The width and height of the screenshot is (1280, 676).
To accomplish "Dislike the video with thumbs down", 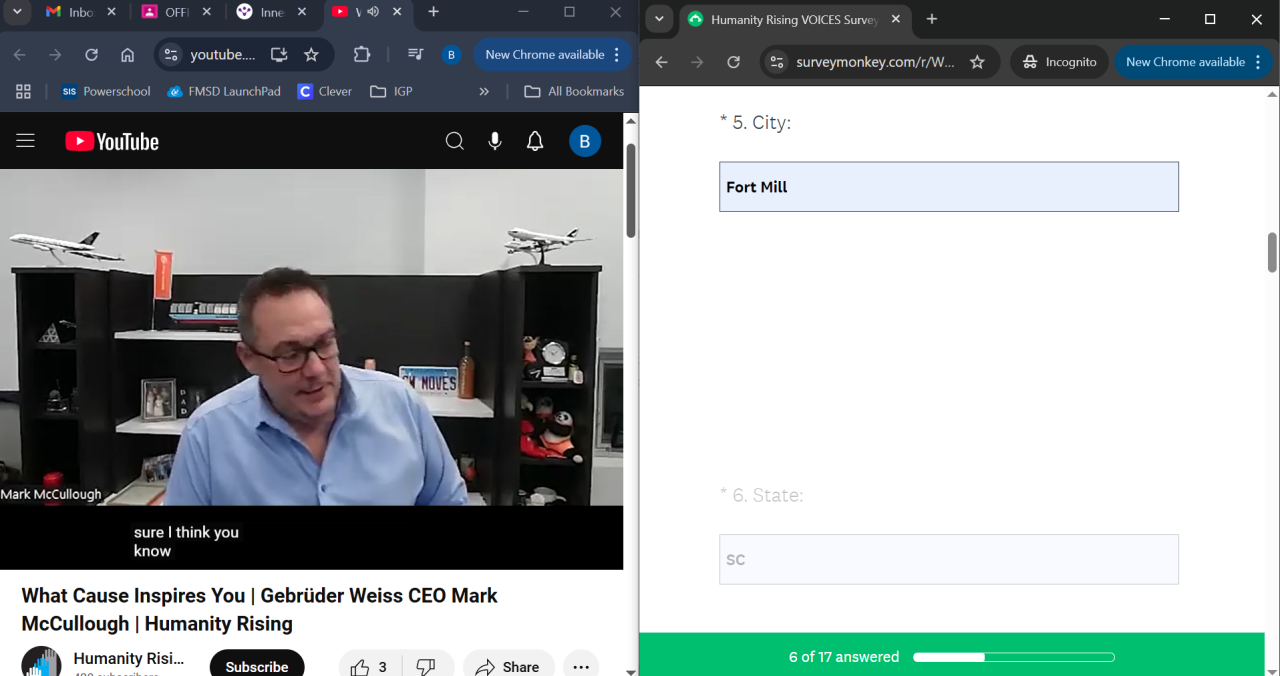I will tap(427, 666).
